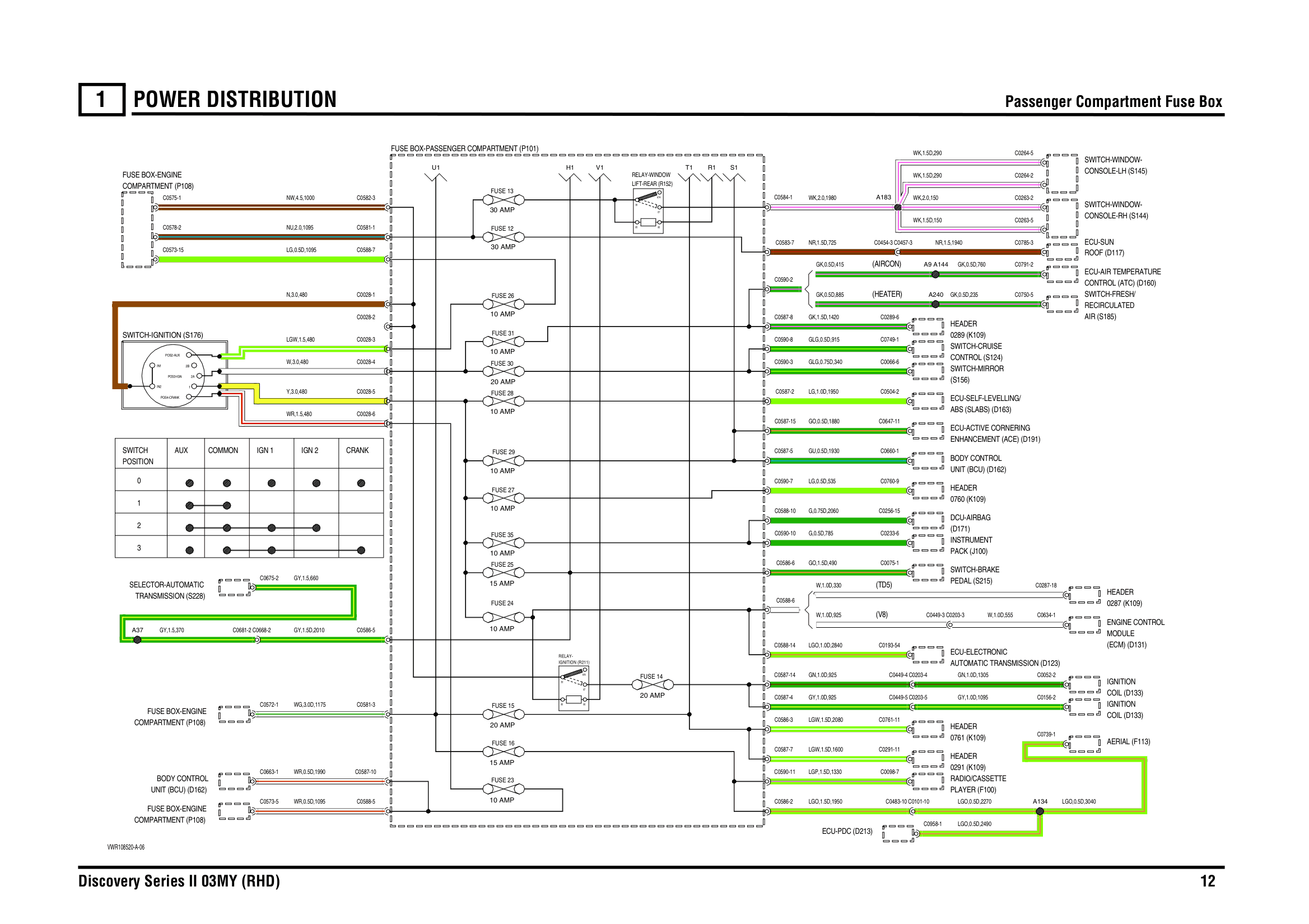The height and width of the screenshot is (924, 1309).
Task: Click the FUSE 13 30 AMP symbol
Action: click(503, 200)
